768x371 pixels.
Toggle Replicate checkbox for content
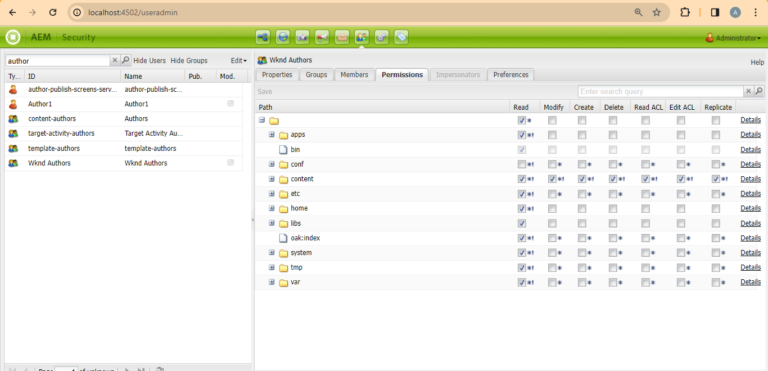(716, 179)
